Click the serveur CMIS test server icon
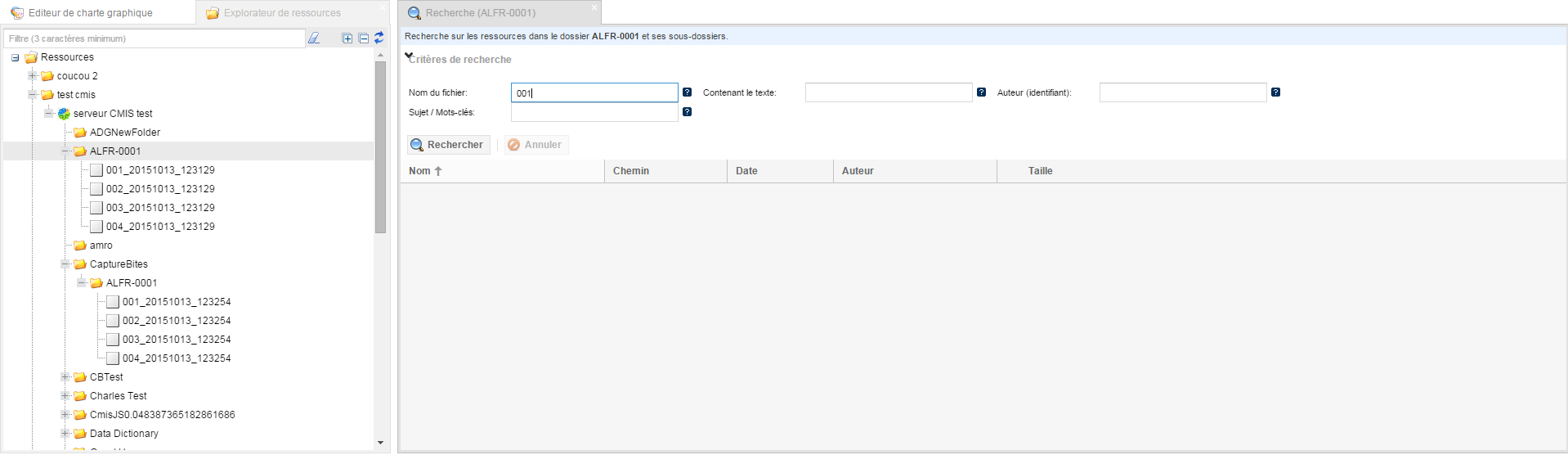1568x455 pixels. point(64,114)
